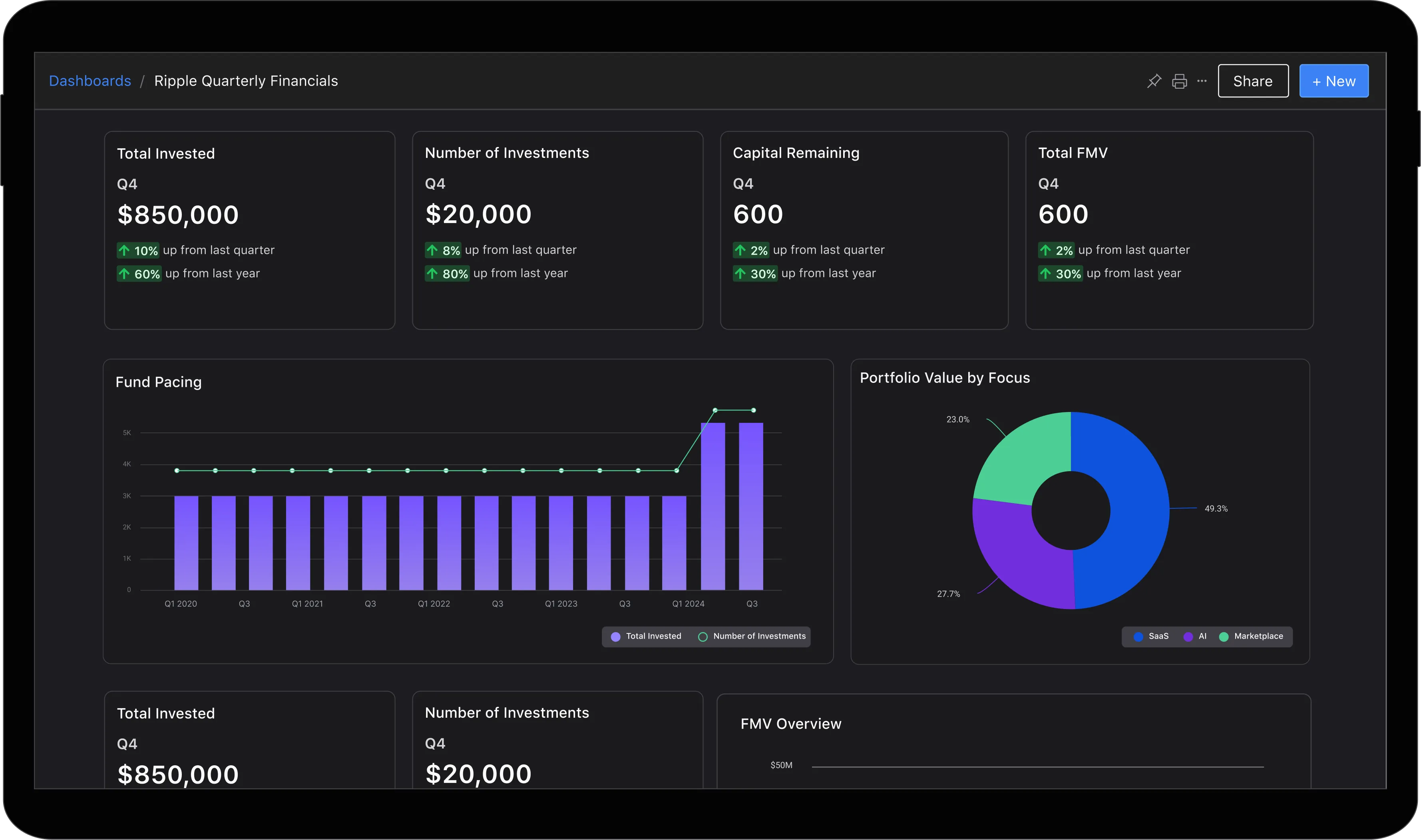Go to the Dashboards breadcrumb link

90,81
